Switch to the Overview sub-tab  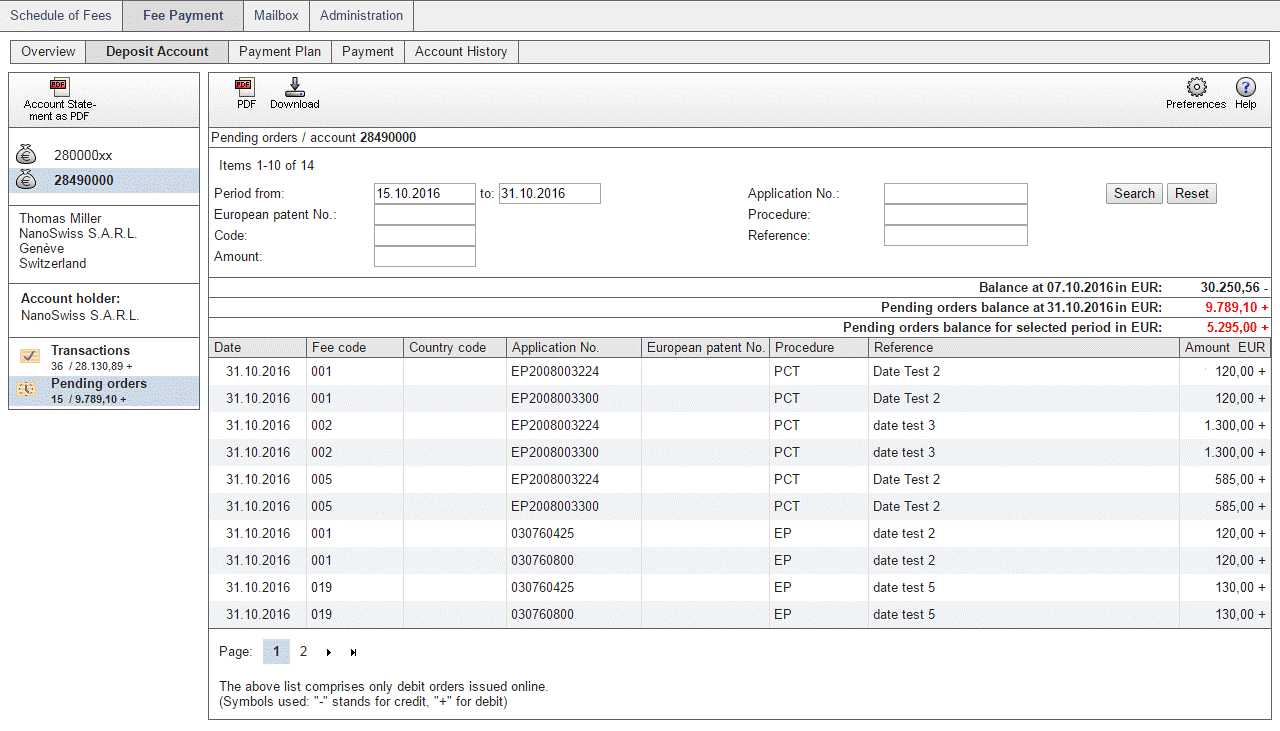tap(48, 52)
